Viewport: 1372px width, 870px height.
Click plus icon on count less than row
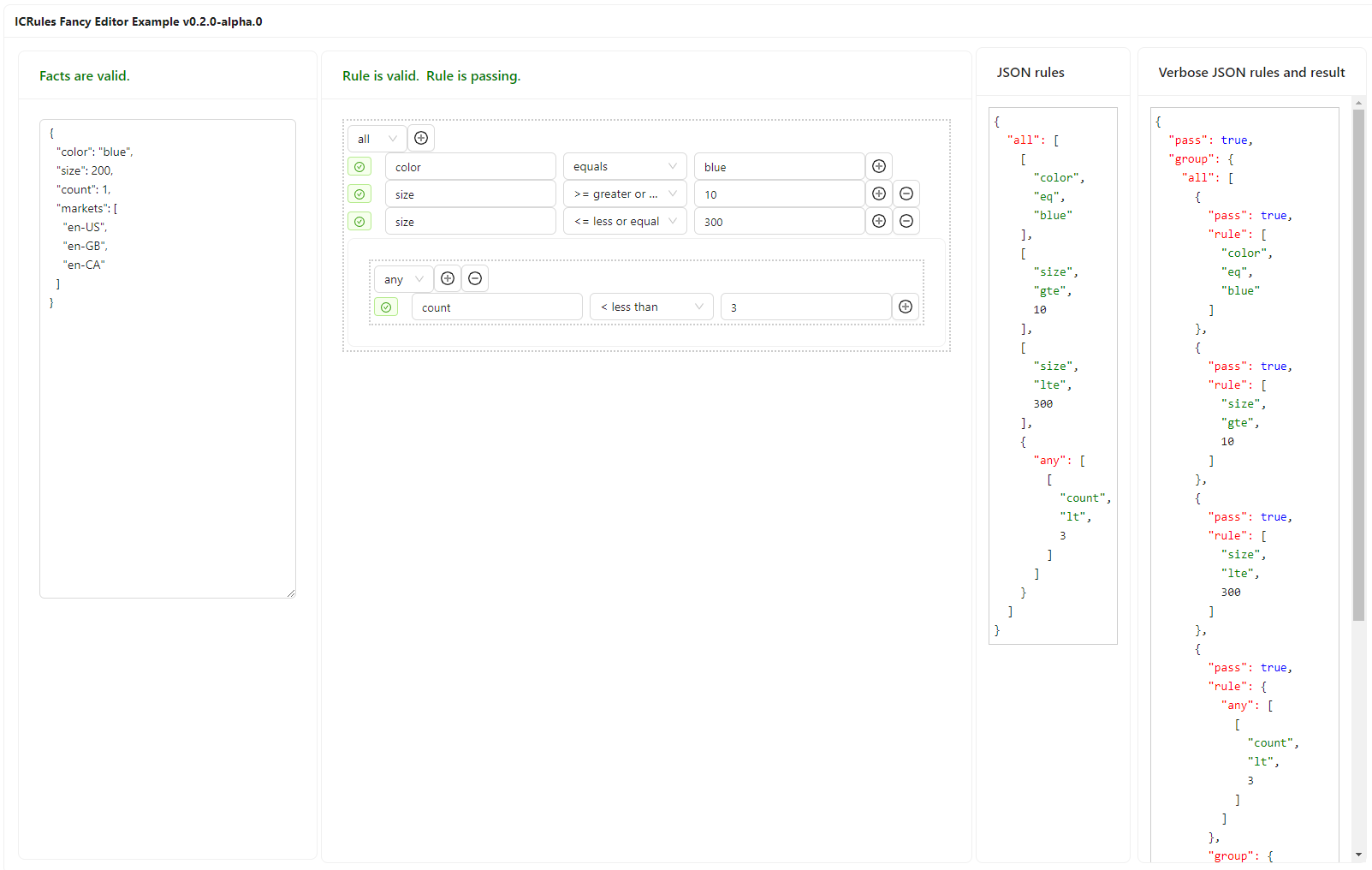coord(906,307)
